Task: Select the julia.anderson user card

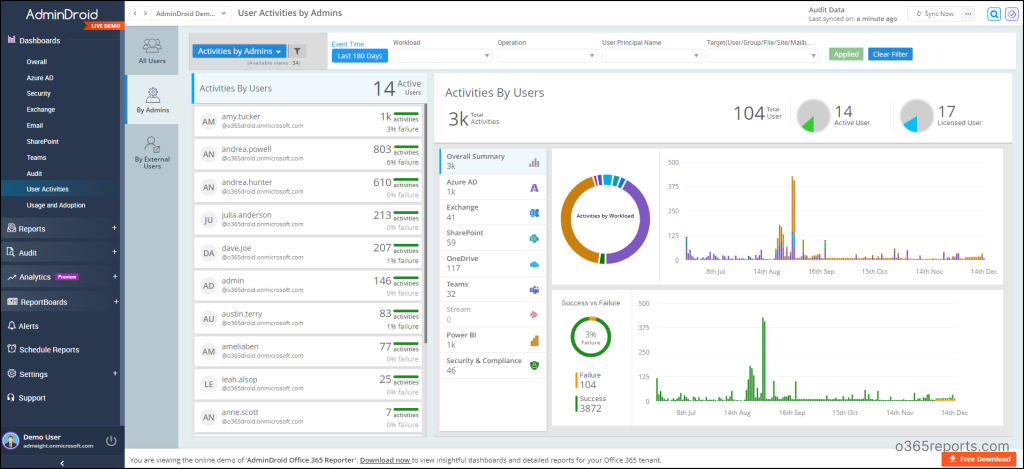Action: [x=309, y=220]
